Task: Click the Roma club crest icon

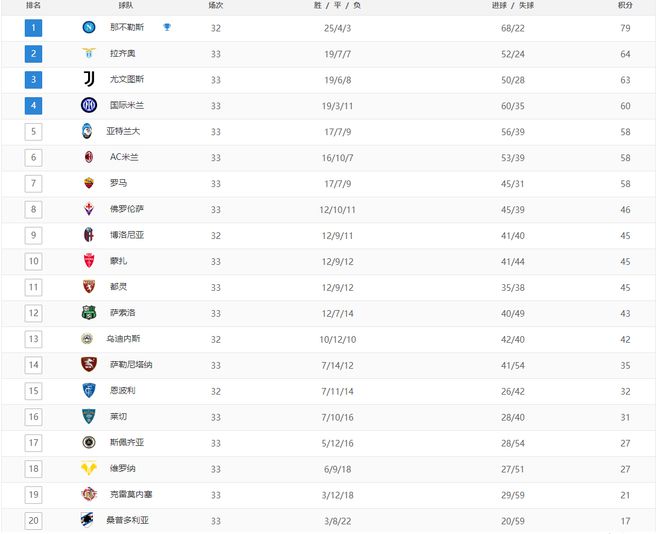Action: pos(88,183)
